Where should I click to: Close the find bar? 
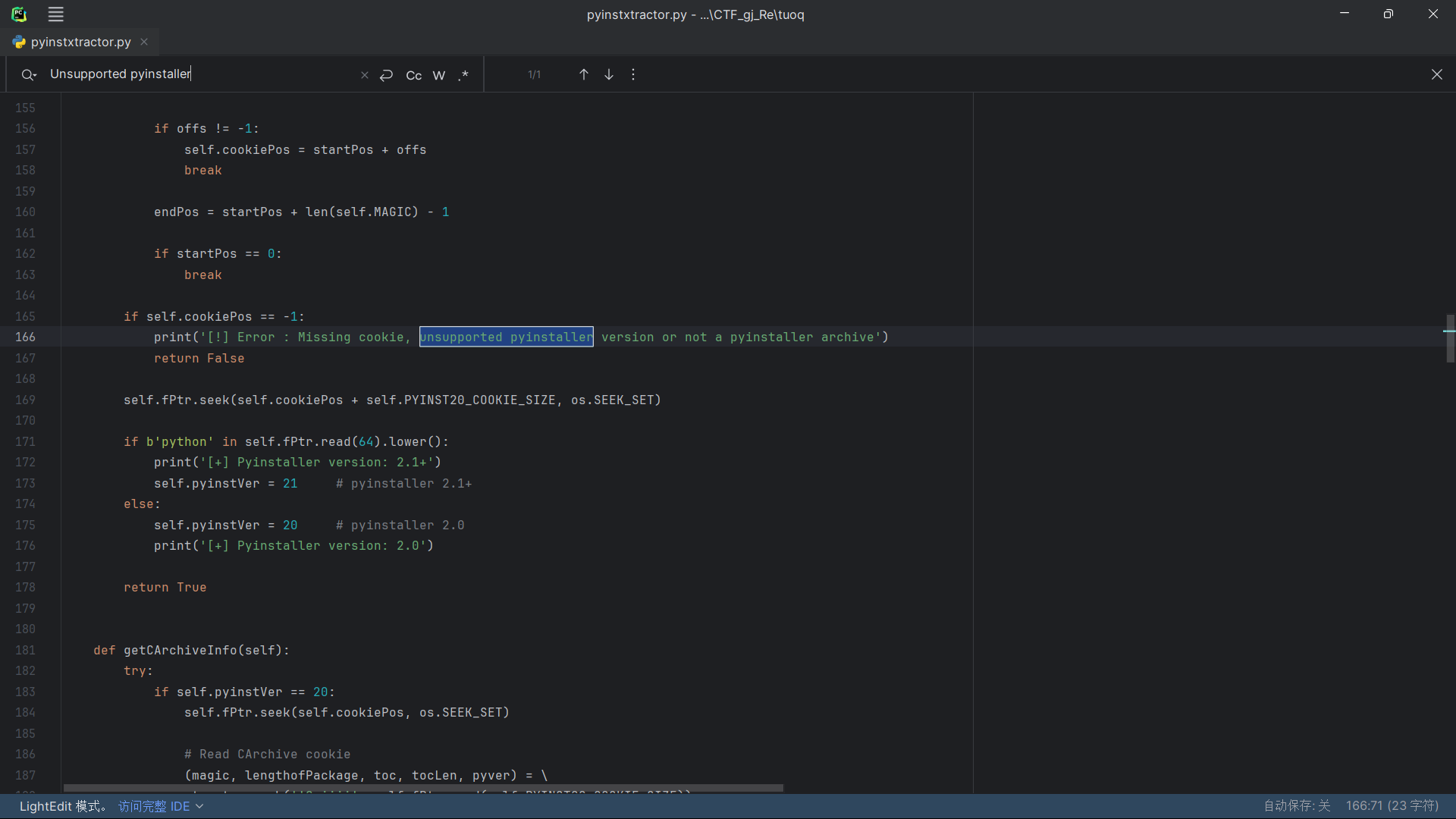coord(1437,74)
